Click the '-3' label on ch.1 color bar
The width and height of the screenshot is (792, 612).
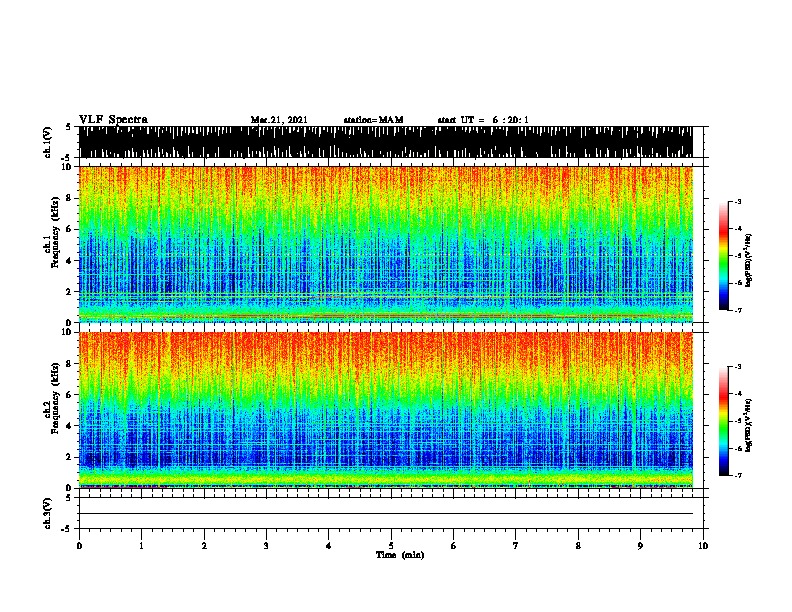pos(738,201)
